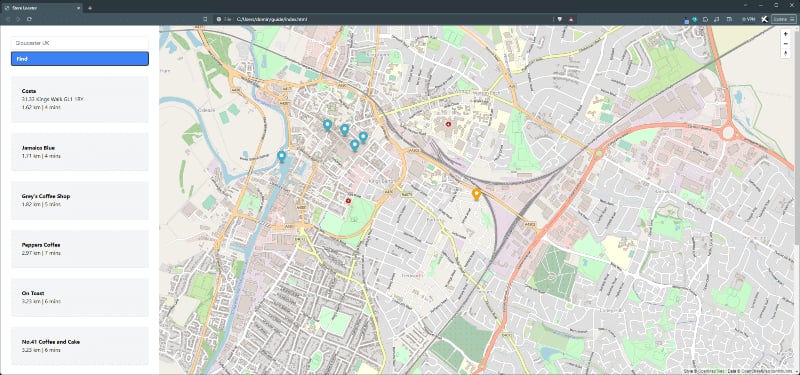Focus the location search field
800x375 pixels.
tap(80, 43)
